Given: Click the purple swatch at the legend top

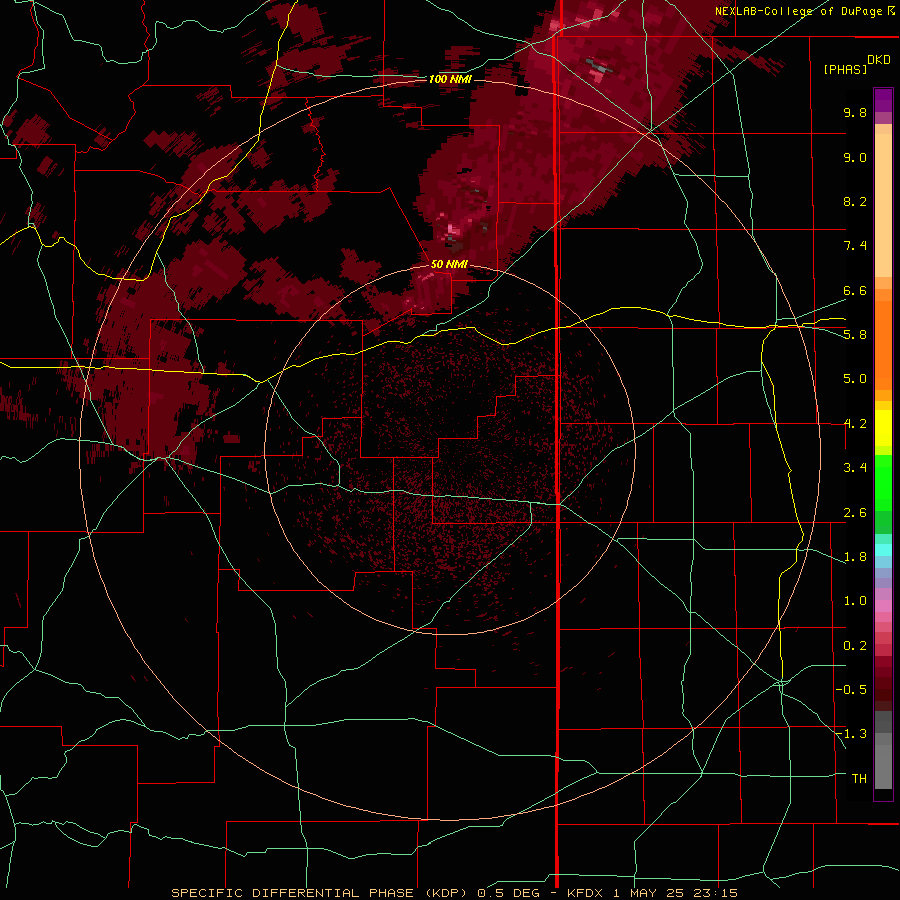Looking at the screenshot, I should point(883,100).
